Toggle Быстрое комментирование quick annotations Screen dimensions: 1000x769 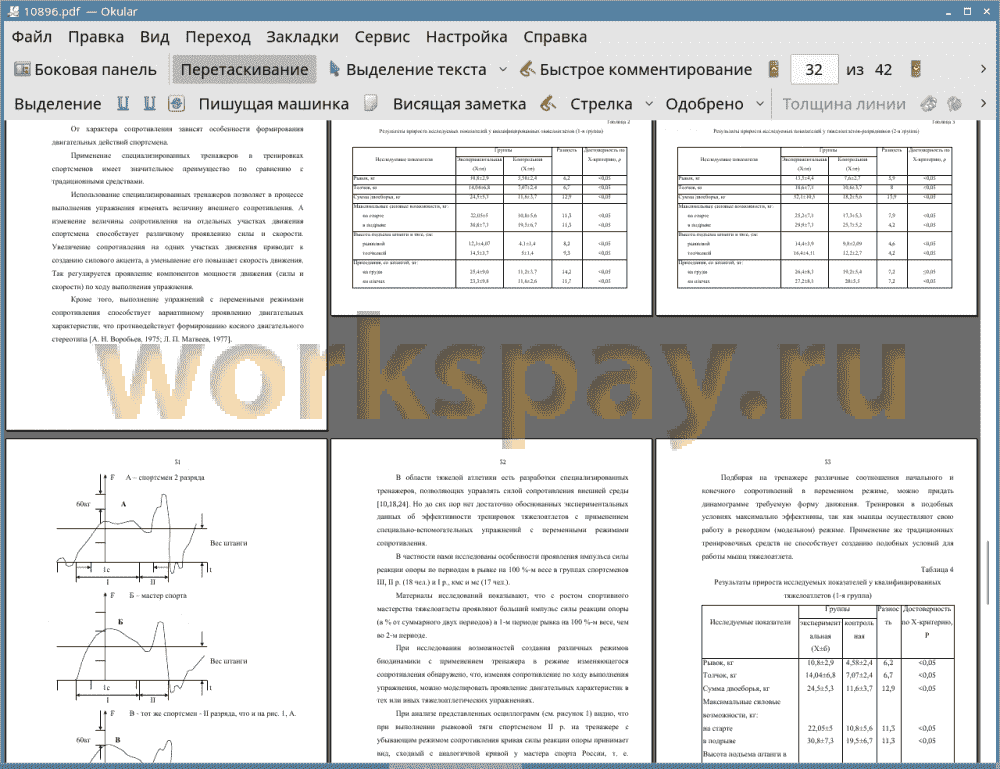tap(636, 70)
